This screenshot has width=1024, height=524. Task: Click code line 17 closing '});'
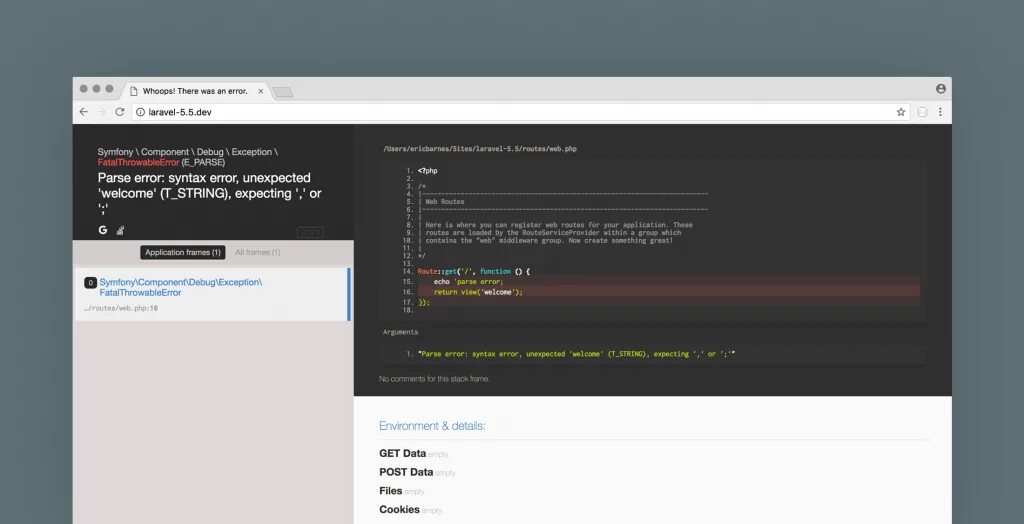[x=424, y=303]
